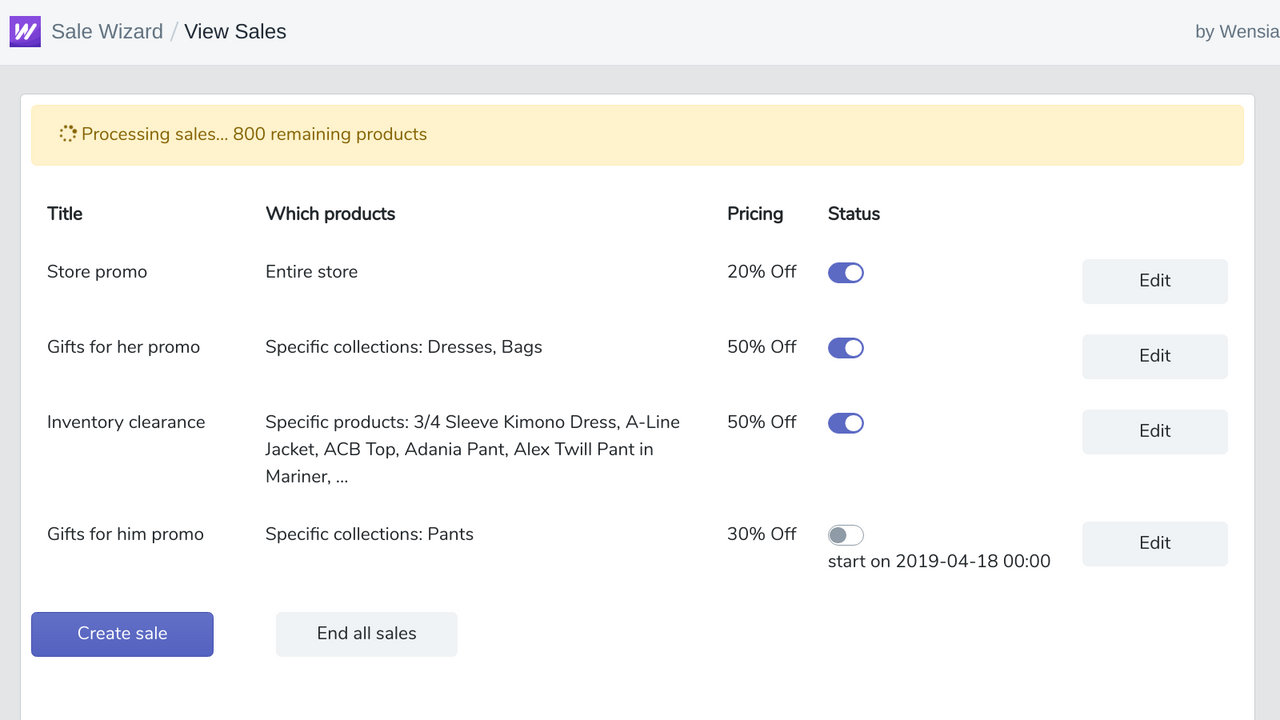Click the Title column header
This screenshot has width=1280, height=720.
click(x=65, y=214)
